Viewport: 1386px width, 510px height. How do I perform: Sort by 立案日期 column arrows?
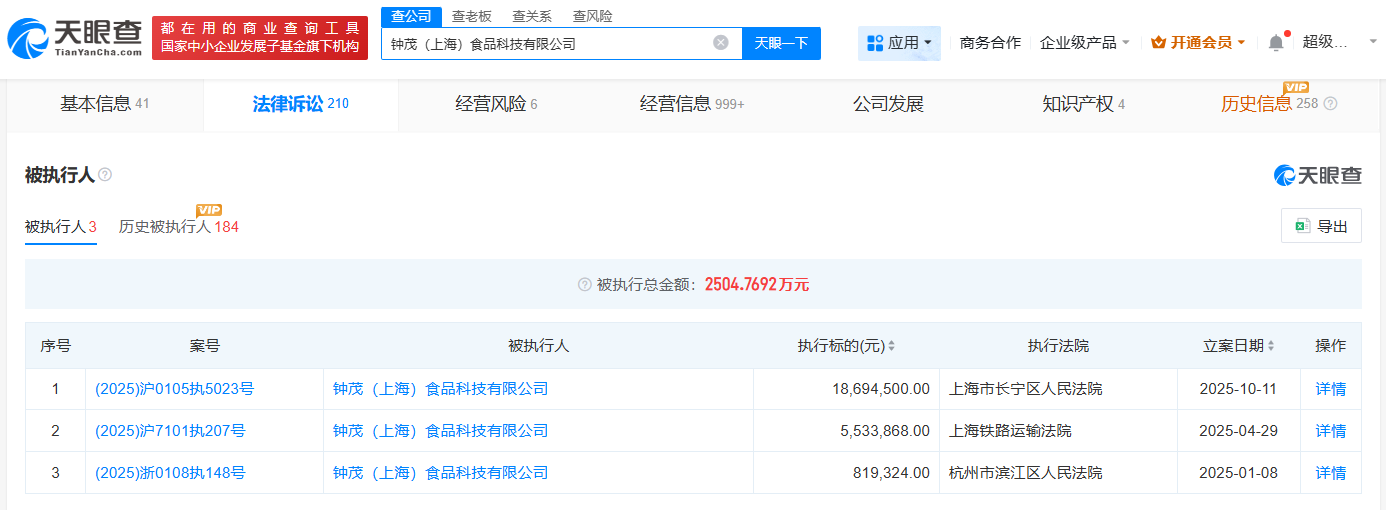tap(1271, 346)
